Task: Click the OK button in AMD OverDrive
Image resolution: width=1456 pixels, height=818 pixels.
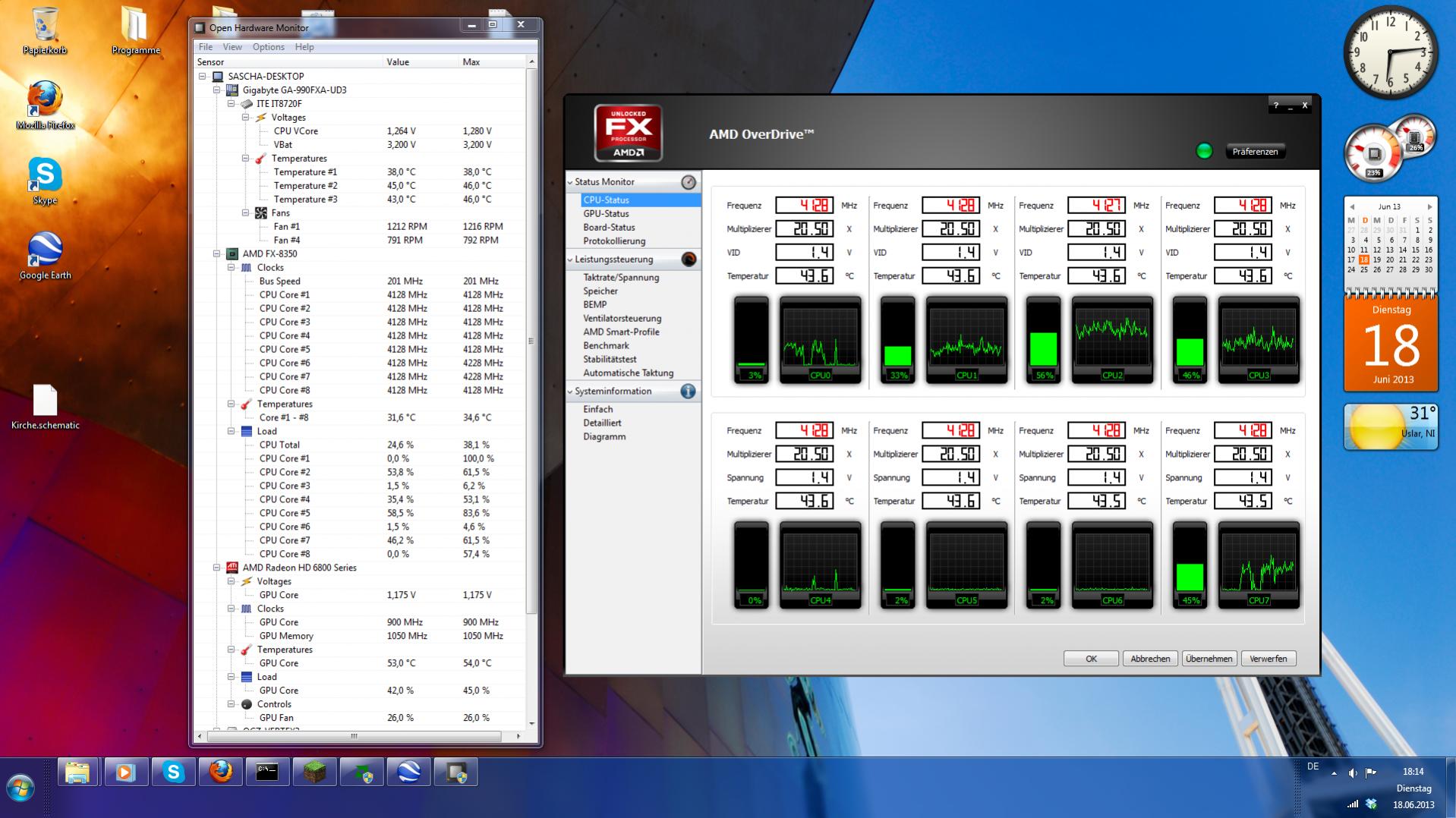Action: pyautogui.click(x=1091, y=659)
